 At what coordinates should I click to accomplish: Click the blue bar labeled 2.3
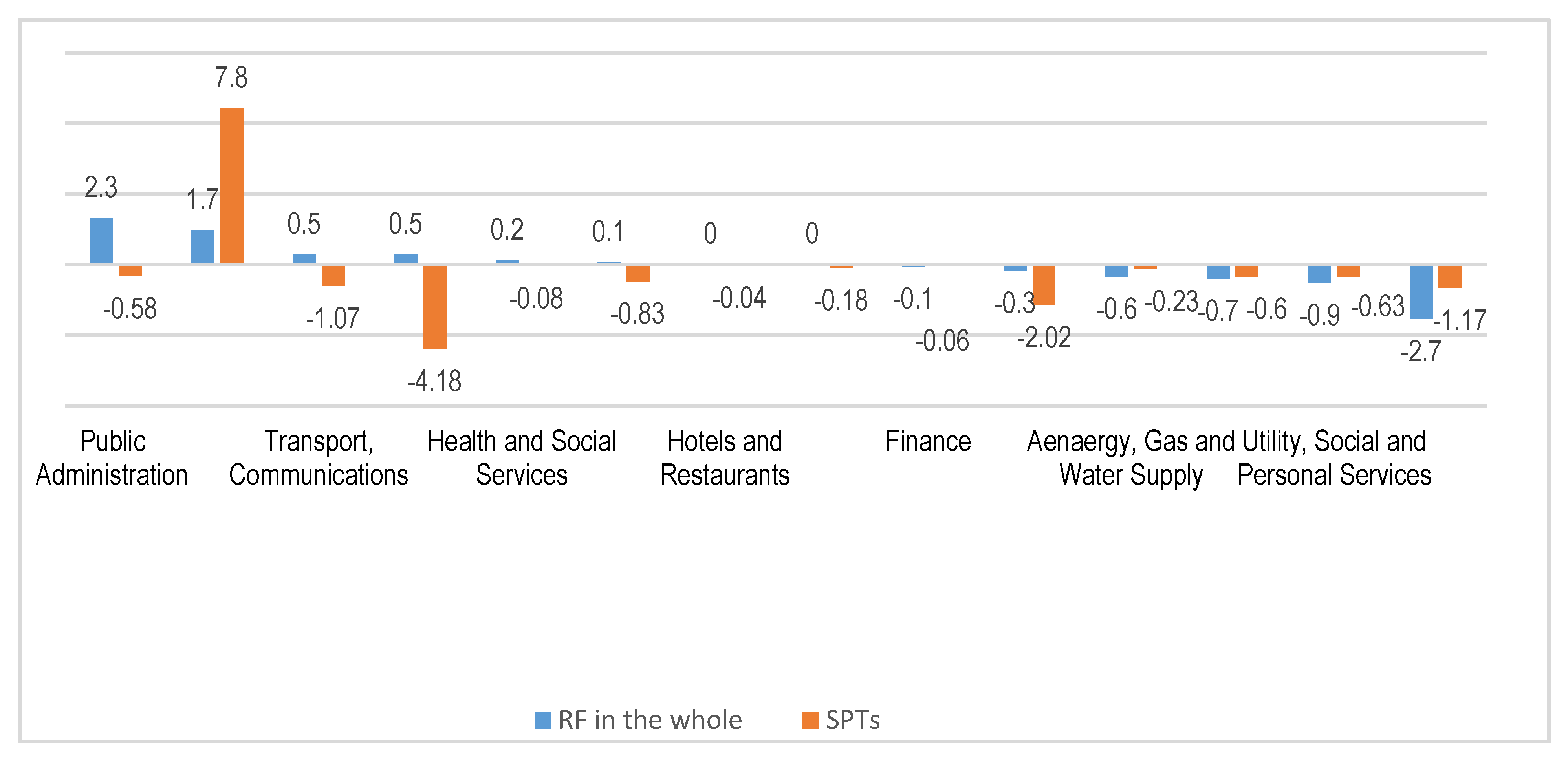(101, 240)
